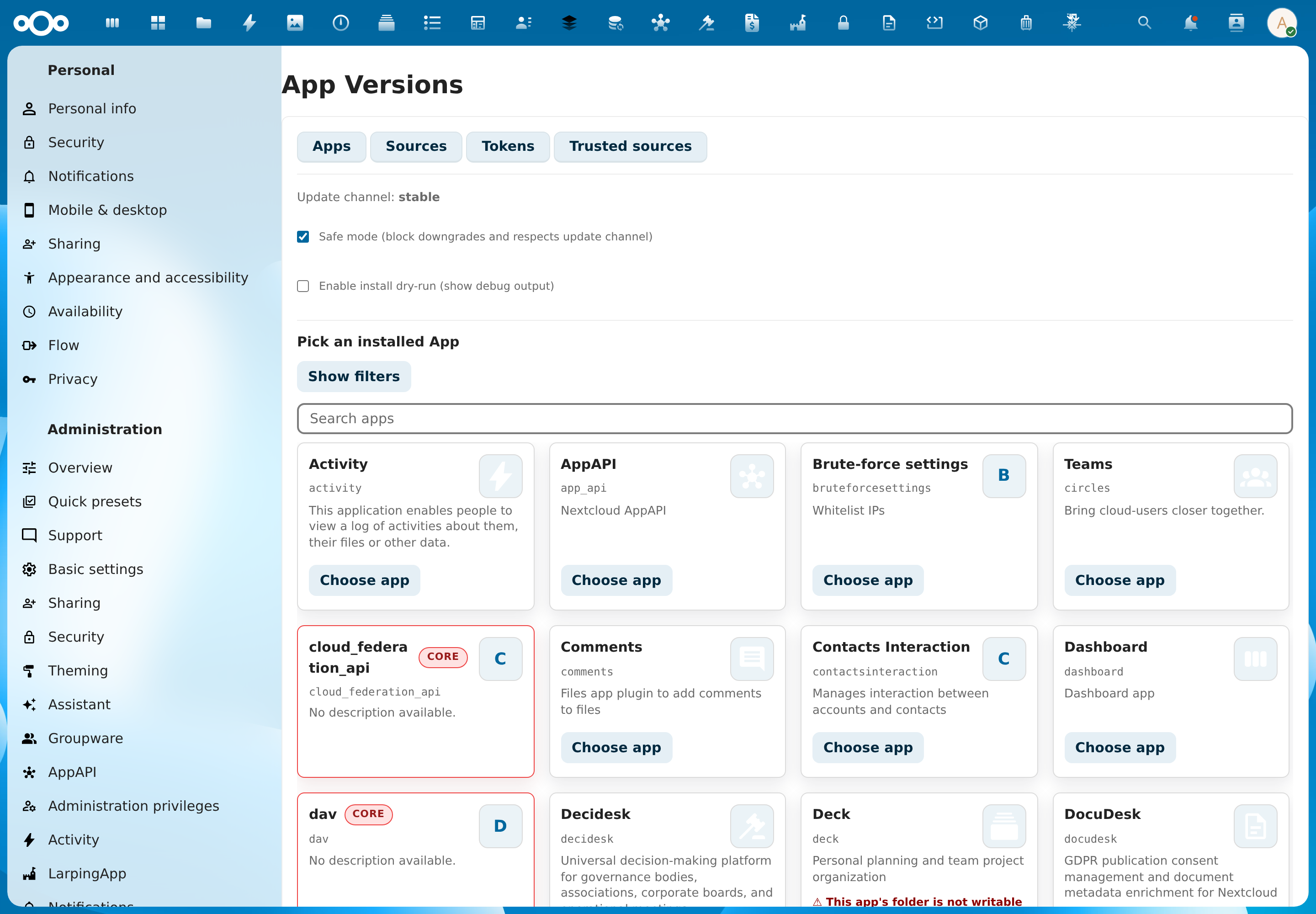The height and width of the screenshot is (914, 1316).
Task: Open the code brackets icon in top bar
Action: click(935, 23)
